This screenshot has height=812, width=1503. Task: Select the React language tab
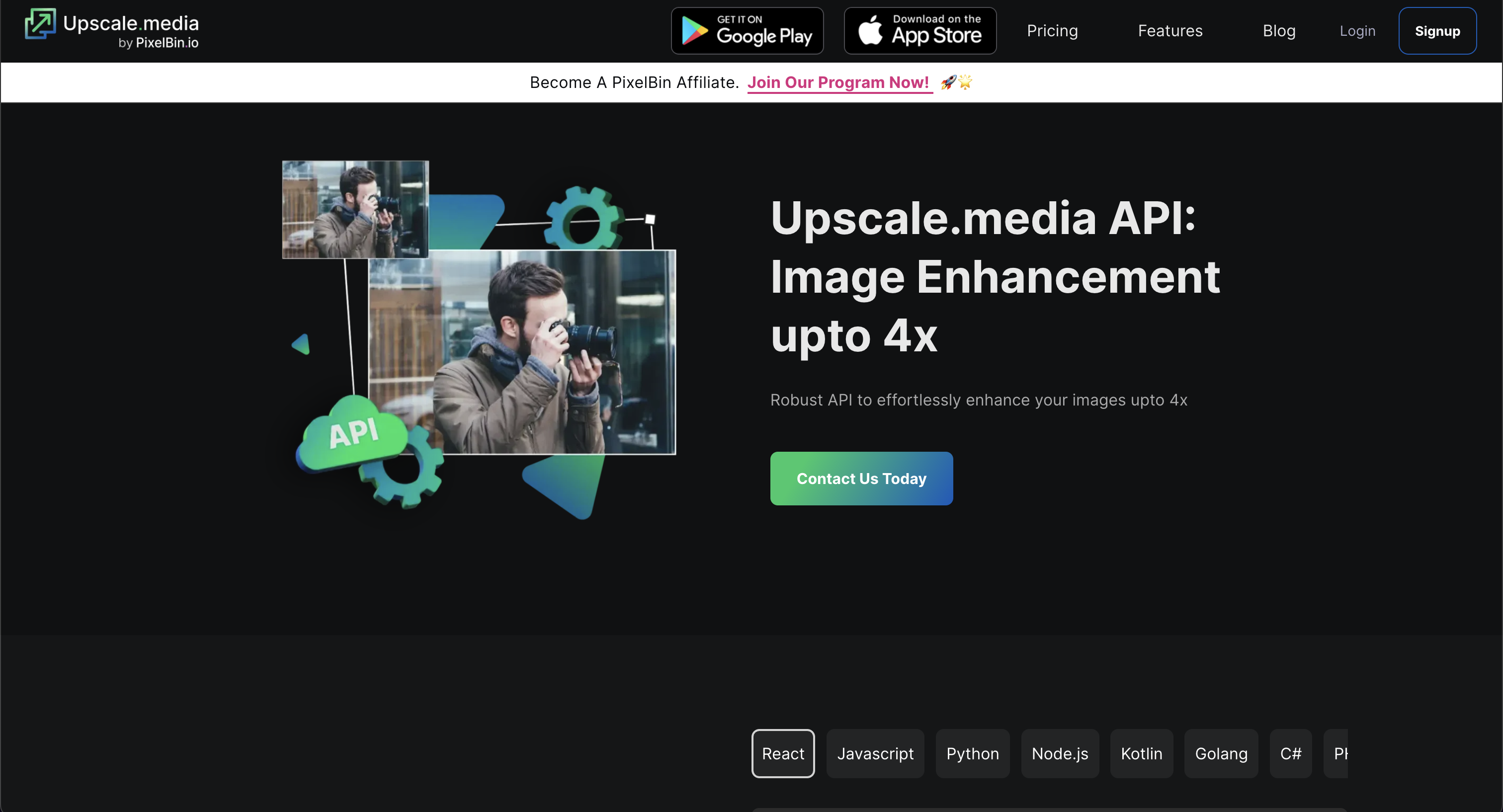point(782,753)
